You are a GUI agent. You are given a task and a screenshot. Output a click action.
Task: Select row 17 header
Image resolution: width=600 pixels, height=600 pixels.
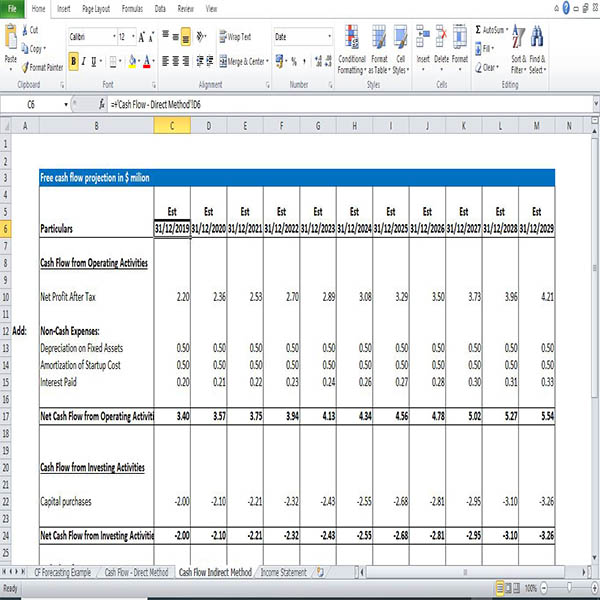6,416
